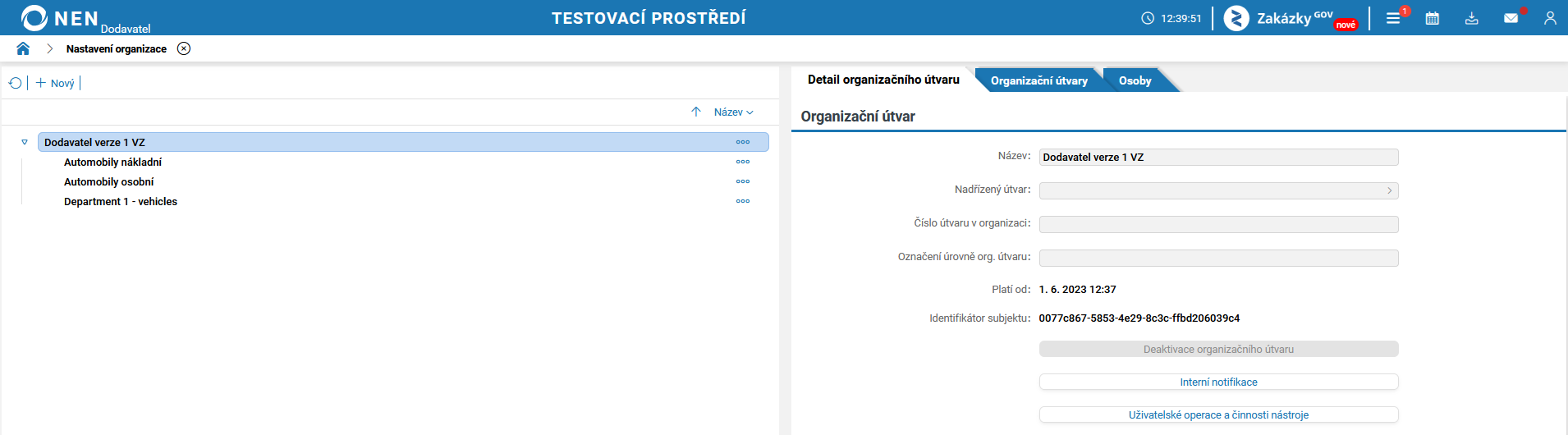Screen dimensions: 1568x435
Task: Click the Platí od date value
Action: (1077, 289)
